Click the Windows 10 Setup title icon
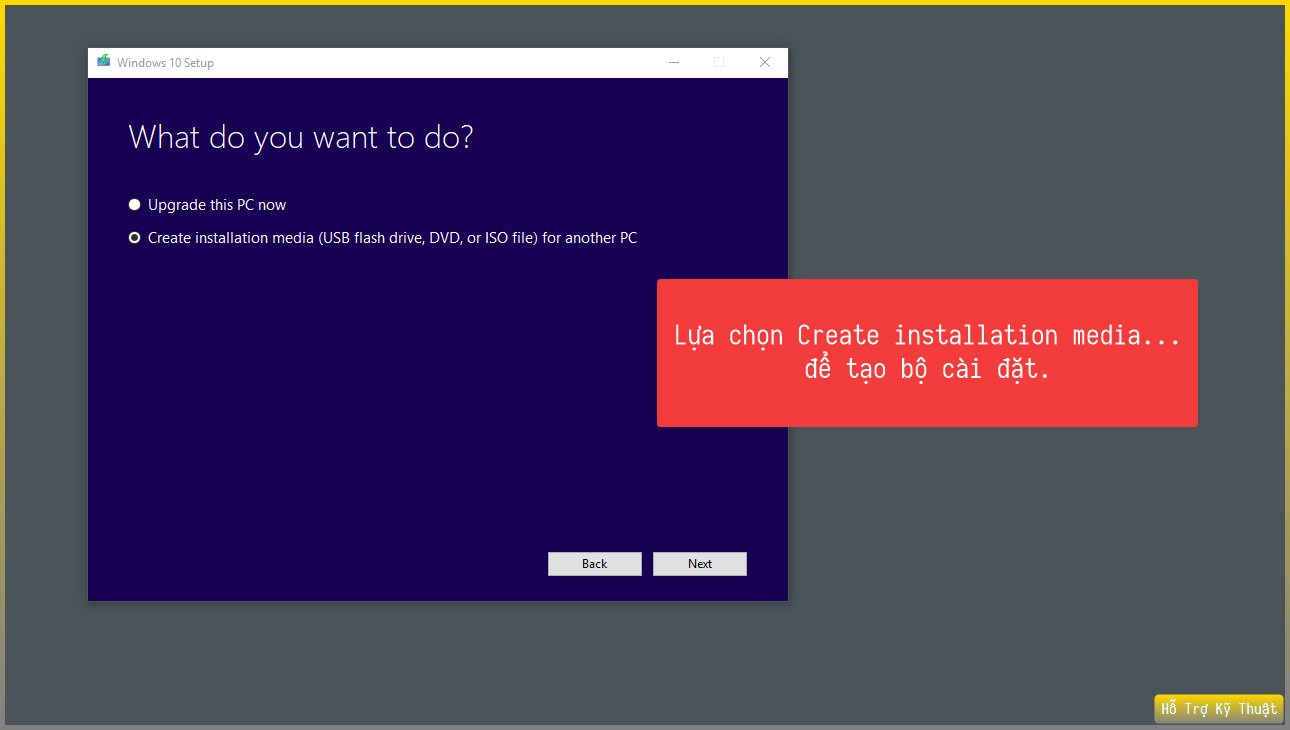 tap(103, 62)
